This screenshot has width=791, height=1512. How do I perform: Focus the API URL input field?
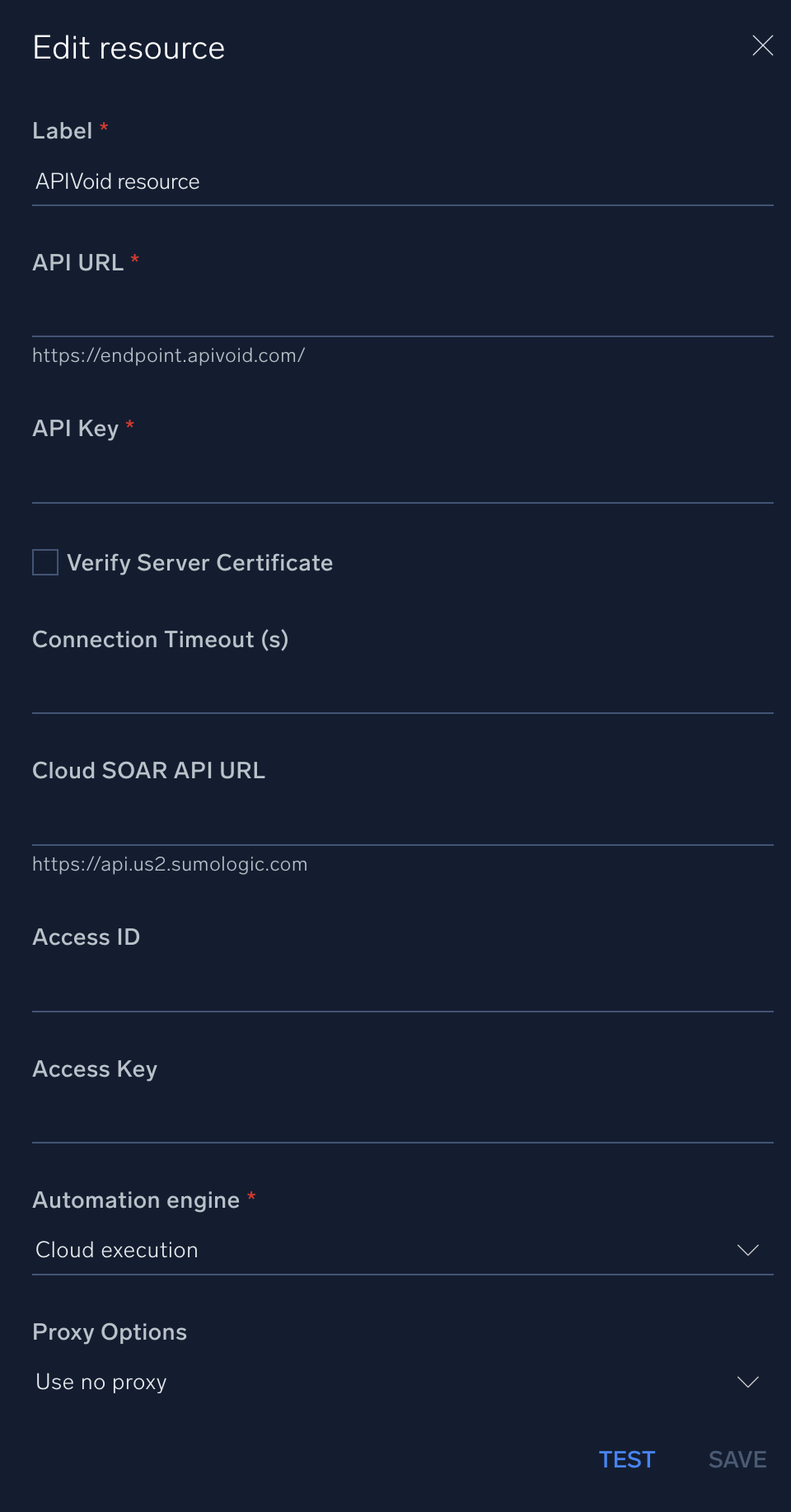pos(402,313)
